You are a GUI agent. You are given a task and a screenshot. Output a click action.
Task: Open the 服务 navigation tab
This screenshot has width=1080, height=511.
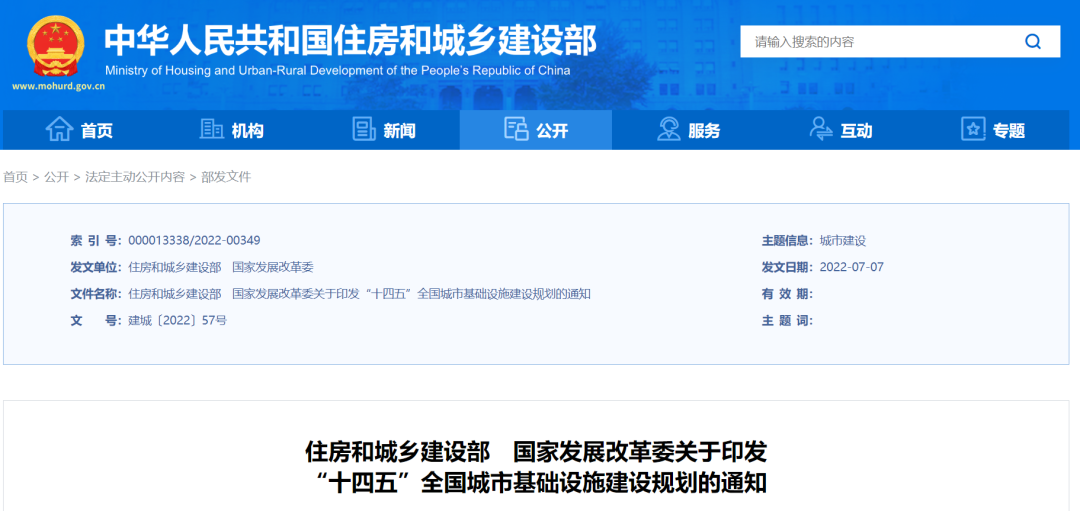(x=688, y=129)
